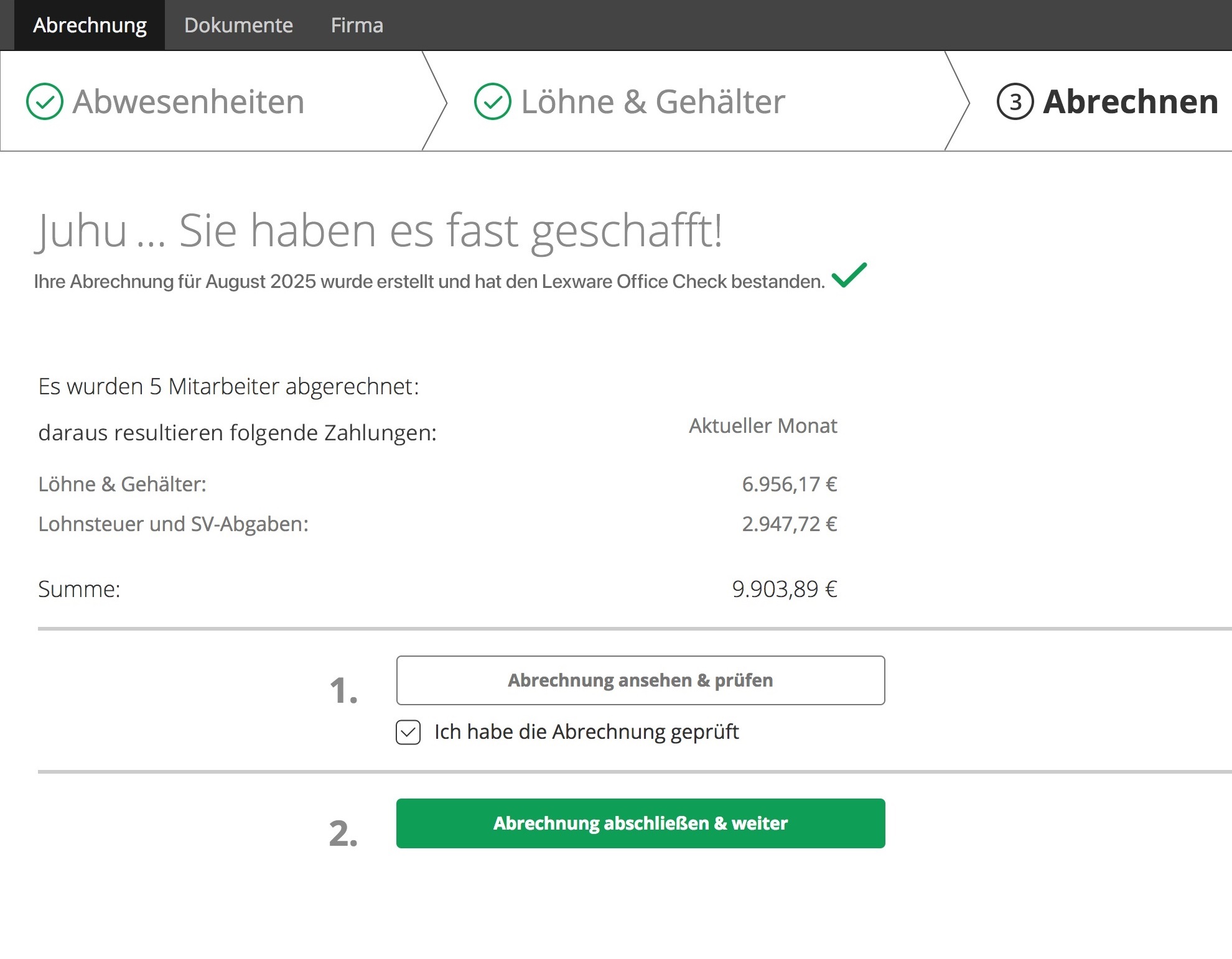Image resolution: width=1232 pixels, height=959 pixels.
Task: Click the circled number 3 step icon
Action: (1015, 101)
